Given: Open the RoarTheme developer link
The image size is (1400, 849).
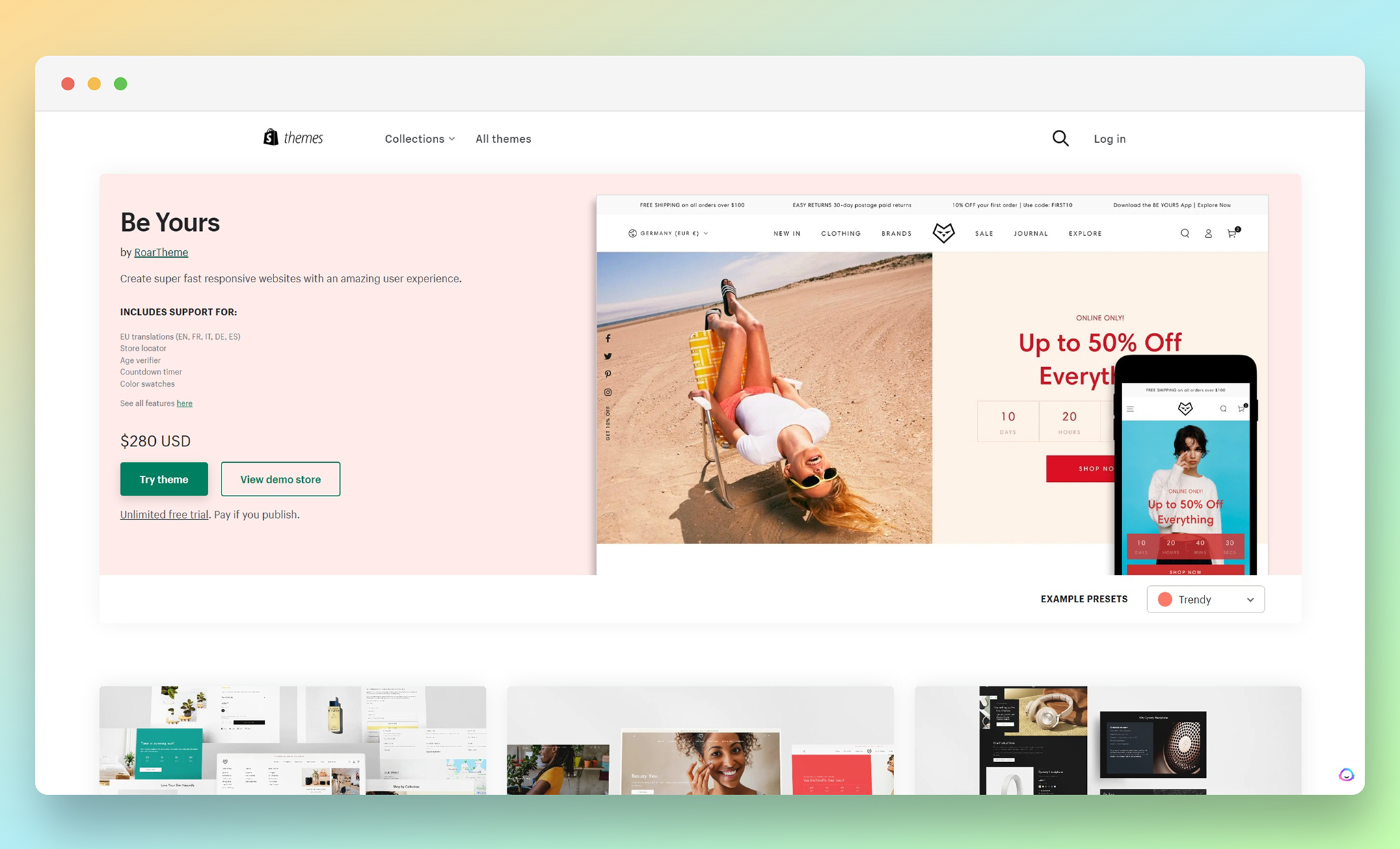Looking at the screenshot, I should tap(161, 252).
